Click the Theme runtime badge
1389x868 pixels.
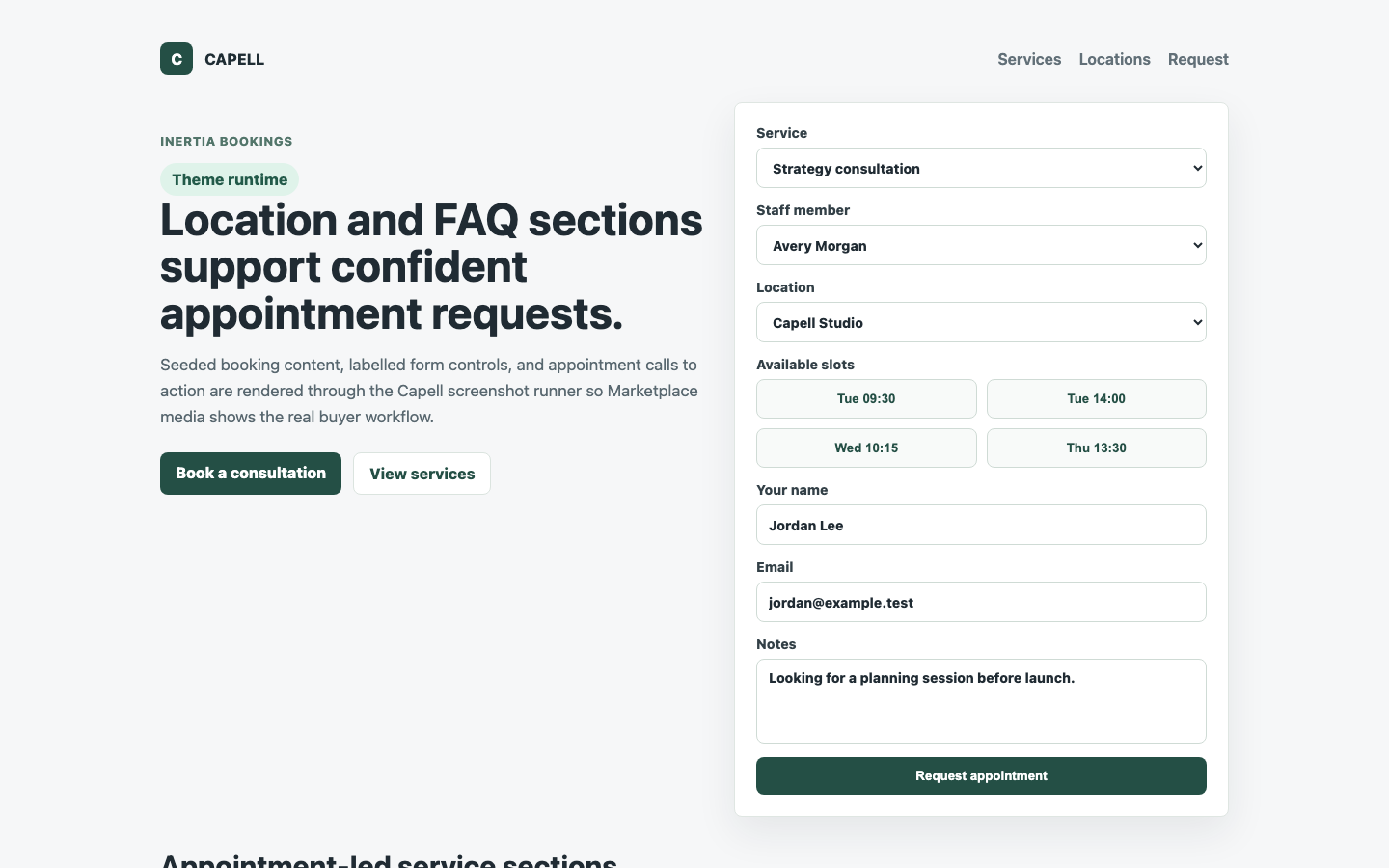[230, 179]
